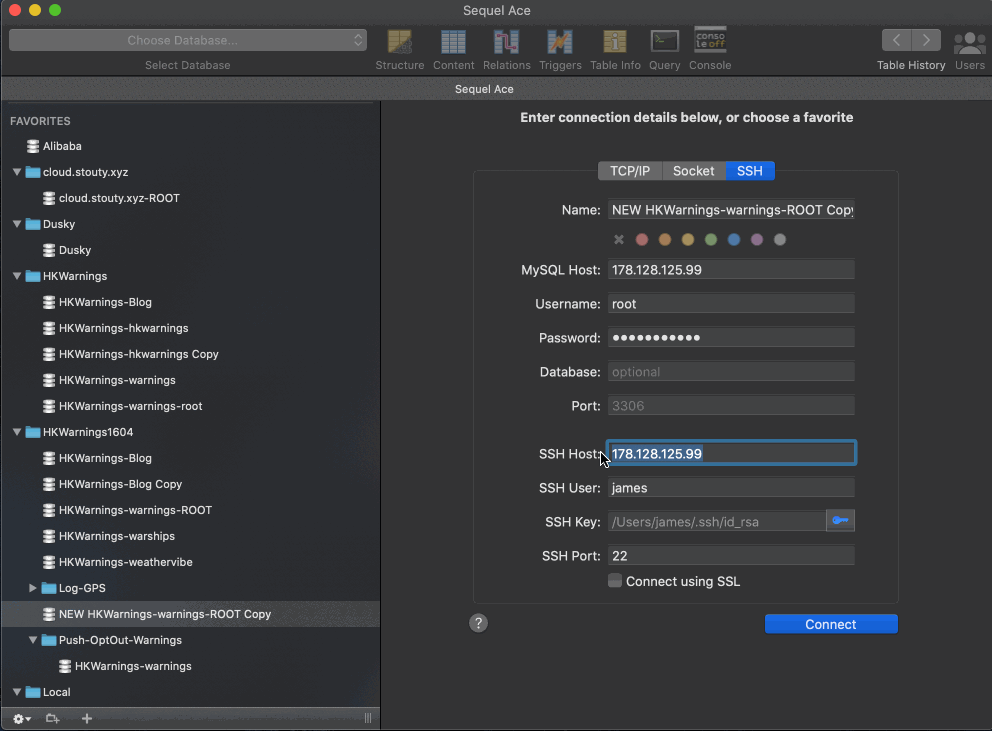Switch to the Socket tab
This screenshot has width=992, height=731.
tap(693, 171)
